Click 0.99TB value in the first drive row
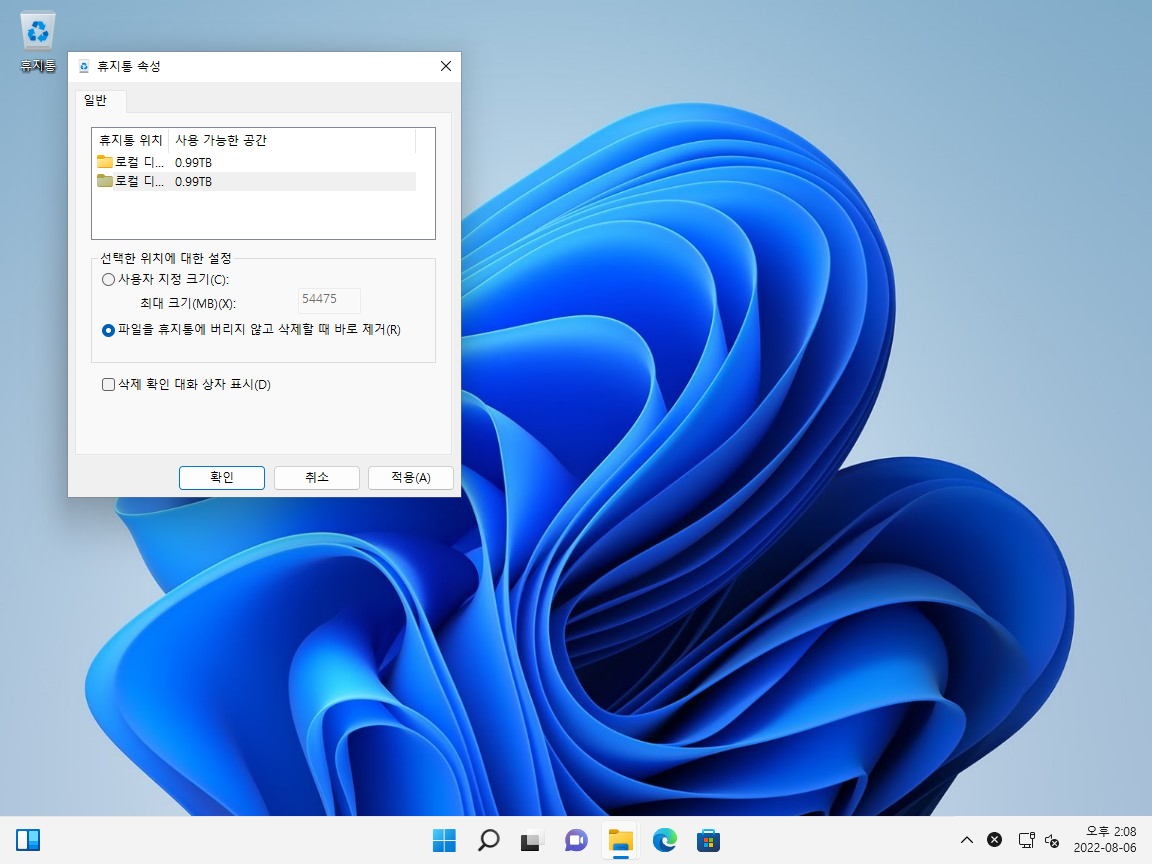The height and width of the screenshot is (864, 1152). (193, 162)
